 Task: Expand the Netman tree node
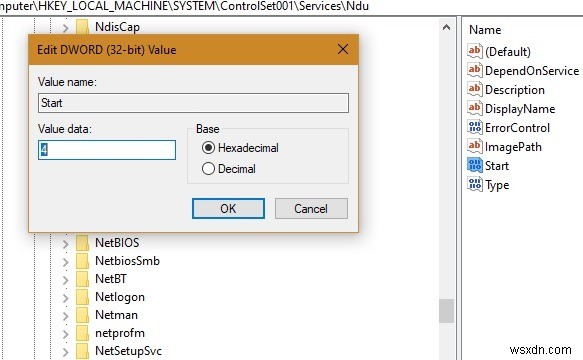point(65,316)
